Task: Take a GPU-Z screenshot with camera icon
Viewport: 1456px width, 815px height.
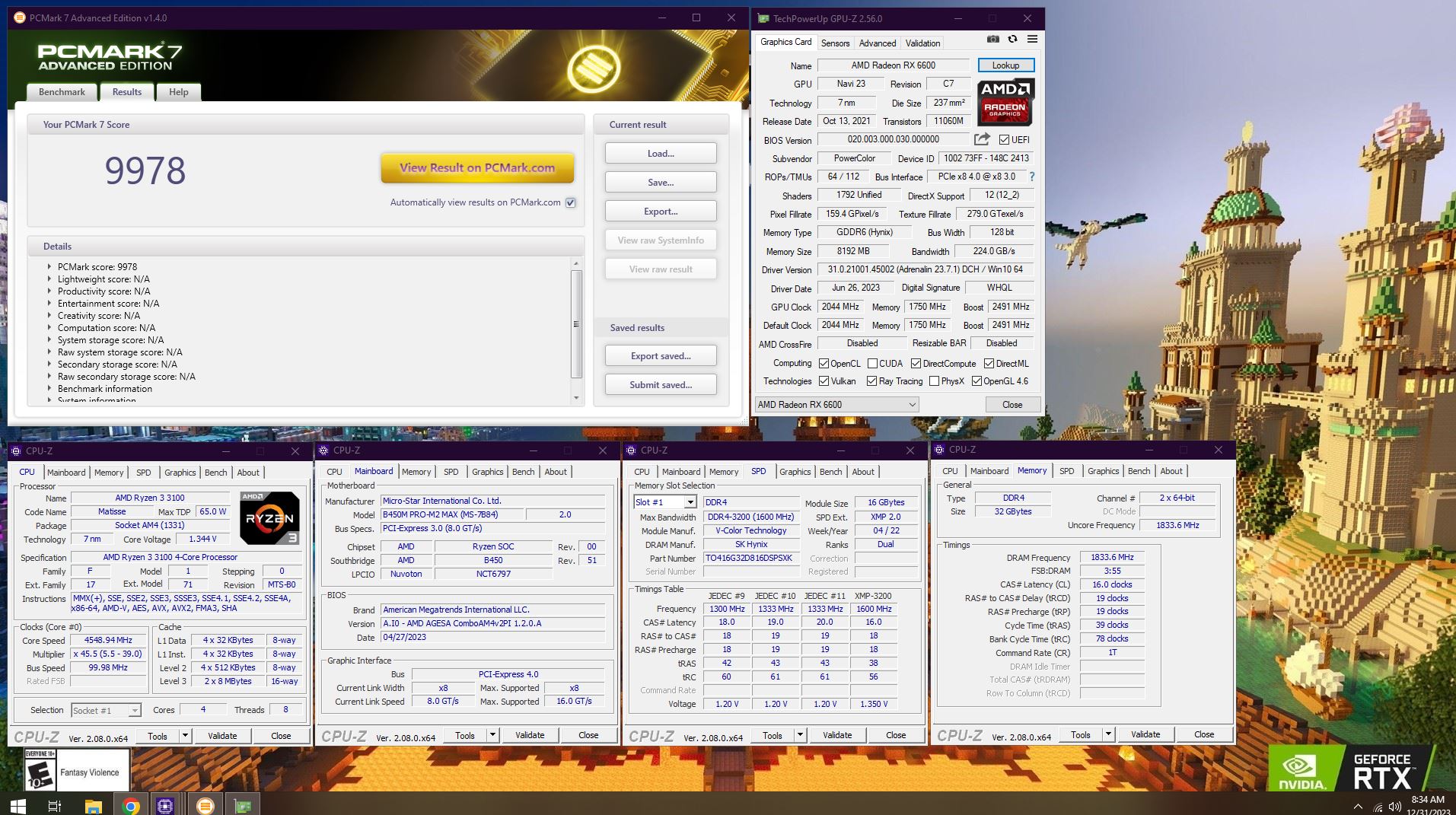Action: [x=992, y=39]
